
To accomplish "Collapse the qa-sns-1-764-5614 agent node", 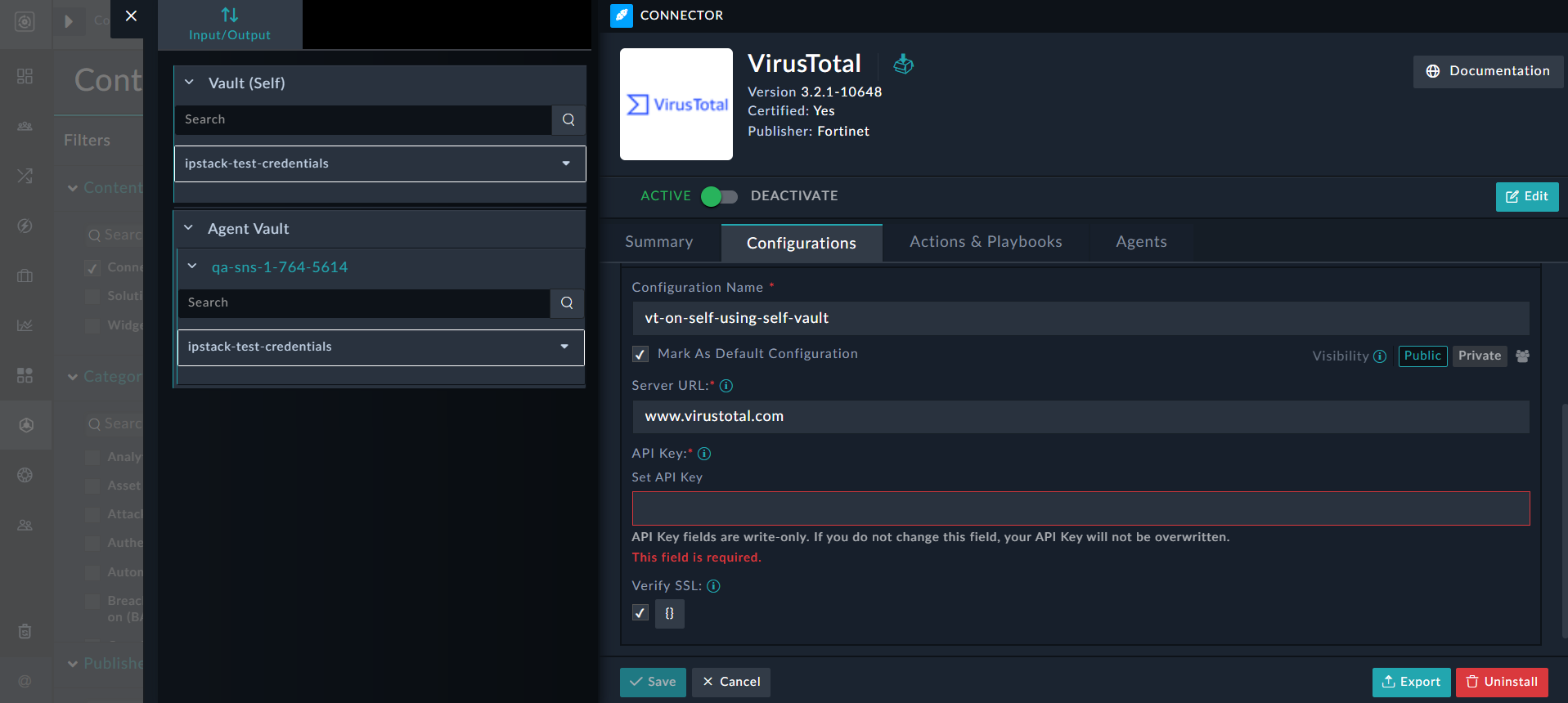I will [192, 266].
